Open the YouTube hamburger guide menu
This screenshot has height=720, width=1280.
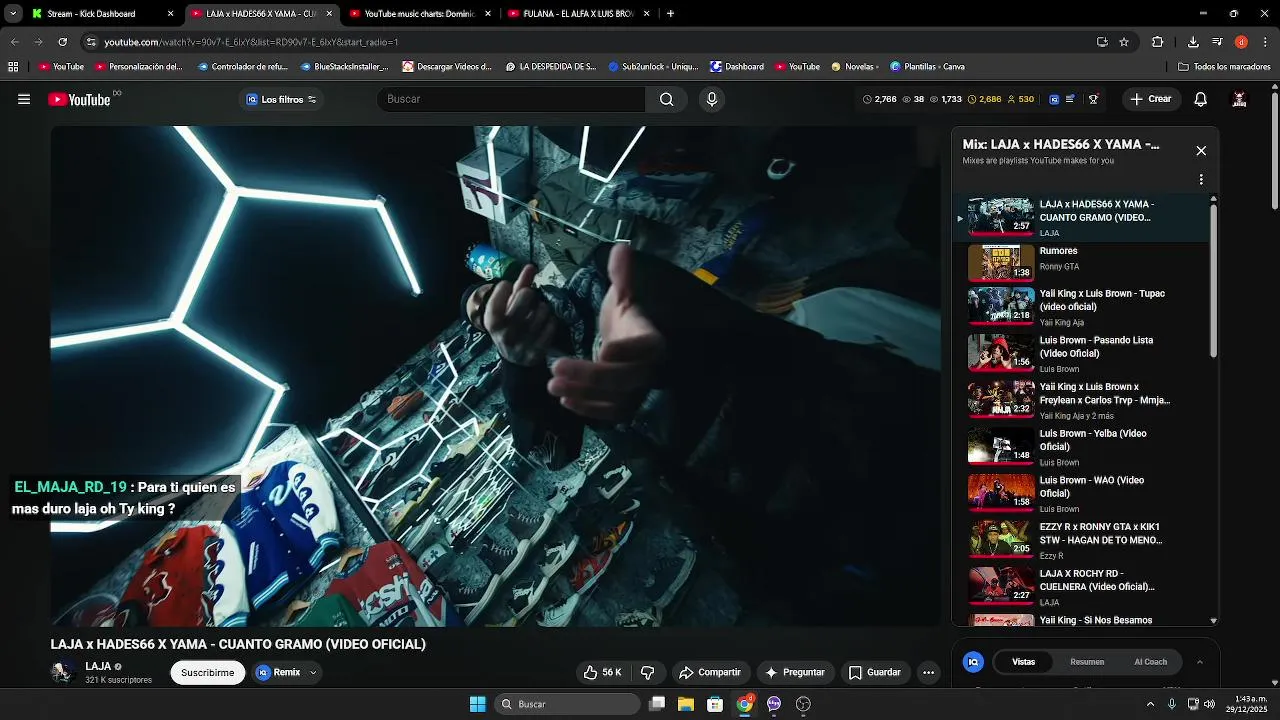pyautogui.click(x=24, y=99)
